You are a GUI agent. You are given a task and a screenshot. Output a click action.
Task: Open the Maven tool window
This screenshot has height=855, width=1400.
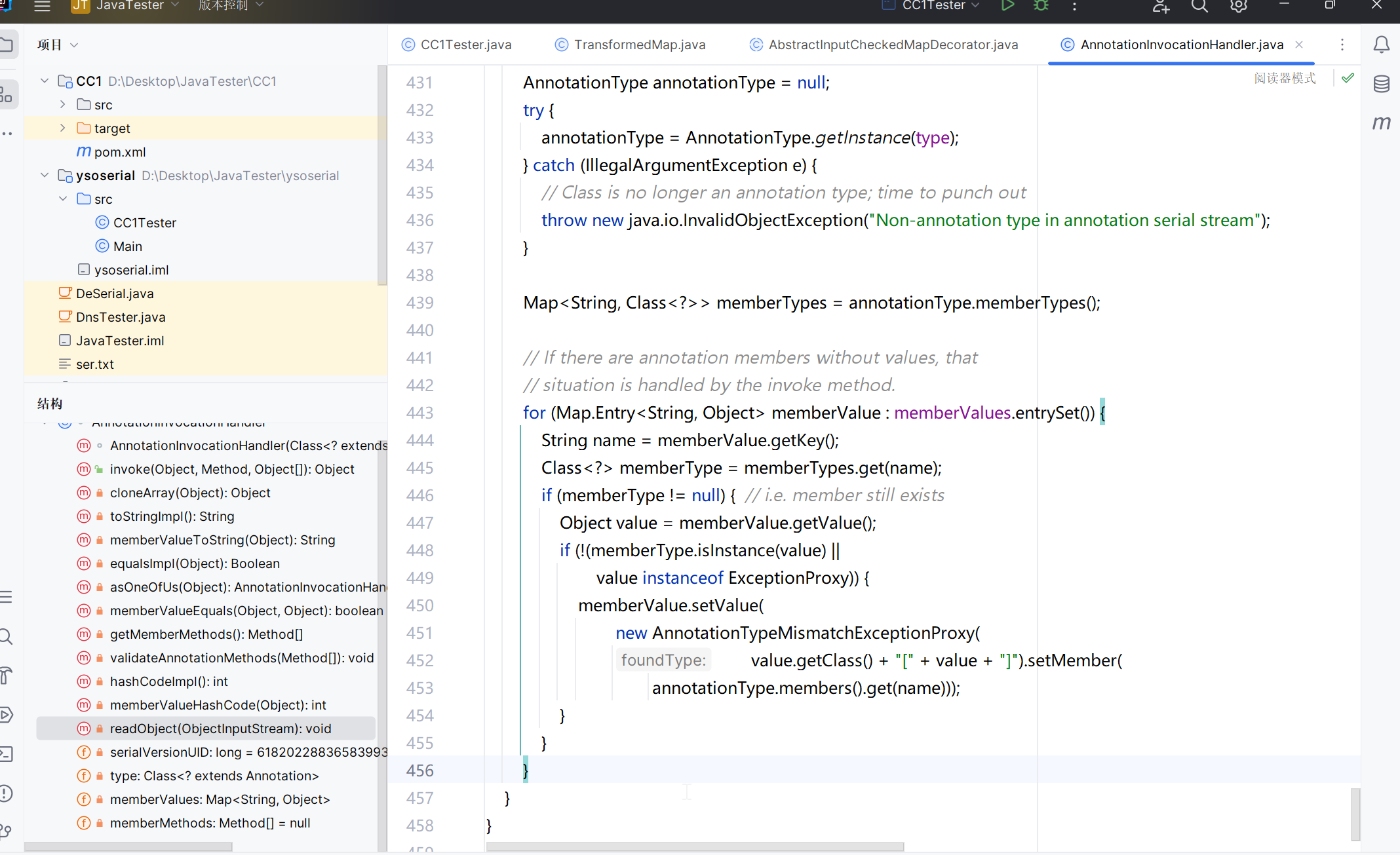1381,123
